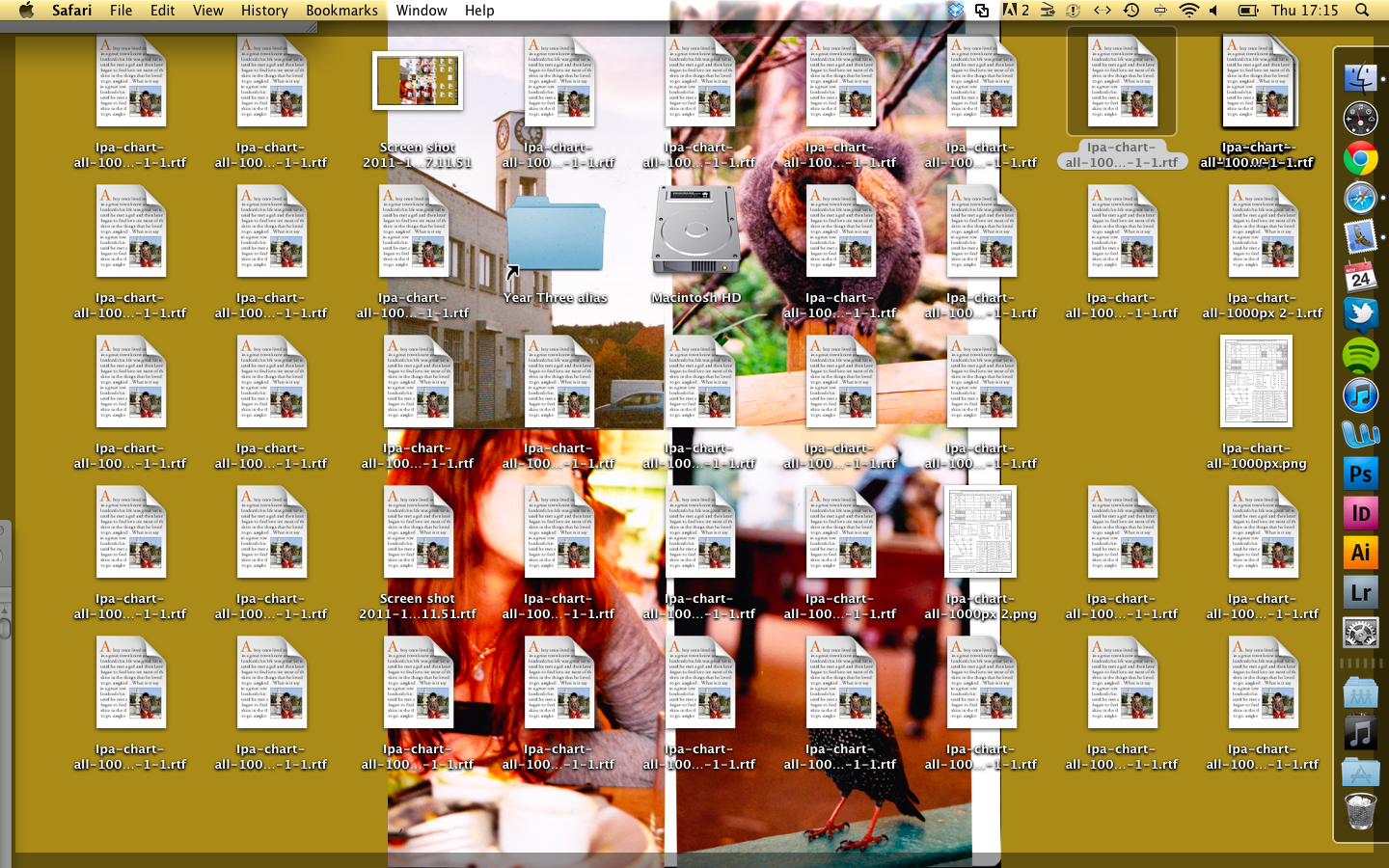
Task: Select the Macintosh HD drive icon
Action: click(695, 231)
